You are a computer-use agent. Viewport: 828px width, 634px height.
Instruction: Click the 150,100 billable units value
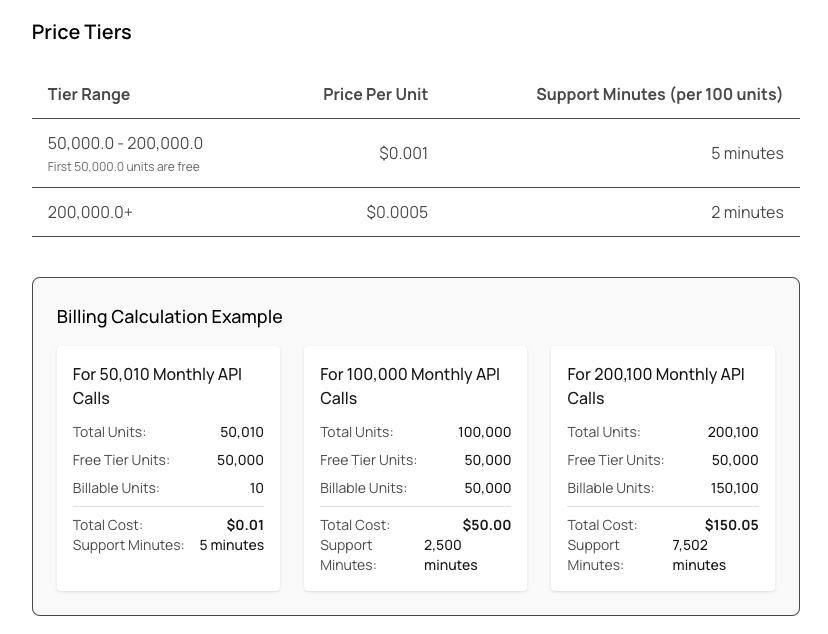(732, 488)
